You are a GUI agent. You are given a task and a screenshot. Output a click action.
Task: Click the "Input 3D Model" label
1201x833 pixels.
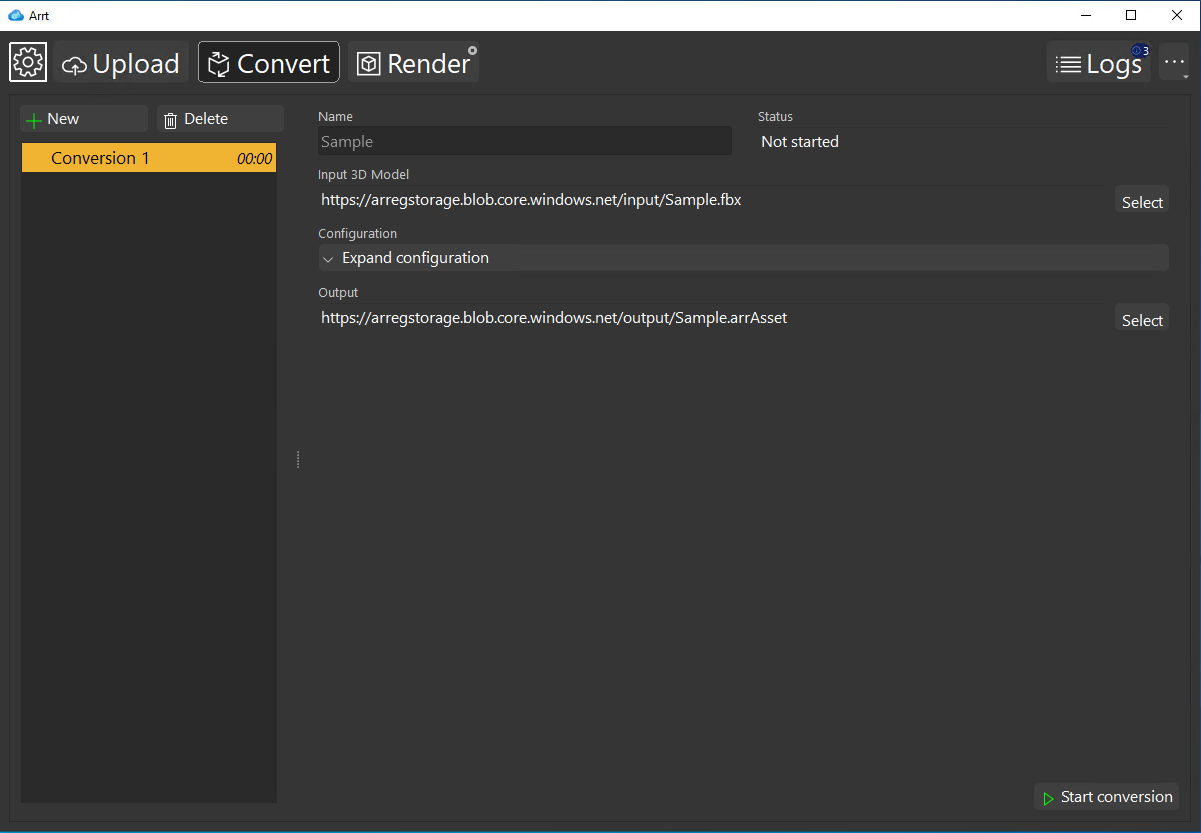(364, 175)
